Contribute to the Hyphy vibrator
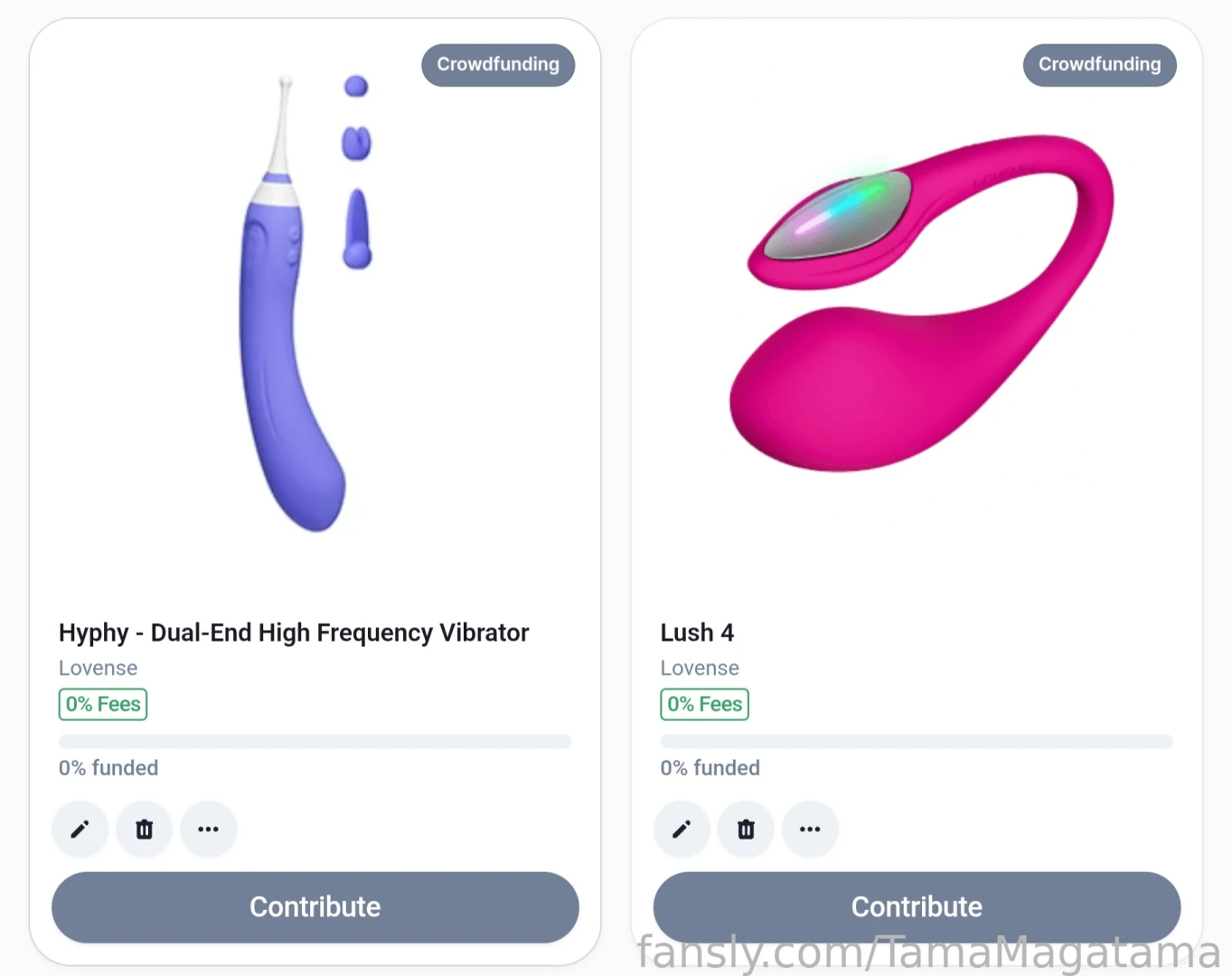Viewport: 1232px width, 976px height. [315, 907]
